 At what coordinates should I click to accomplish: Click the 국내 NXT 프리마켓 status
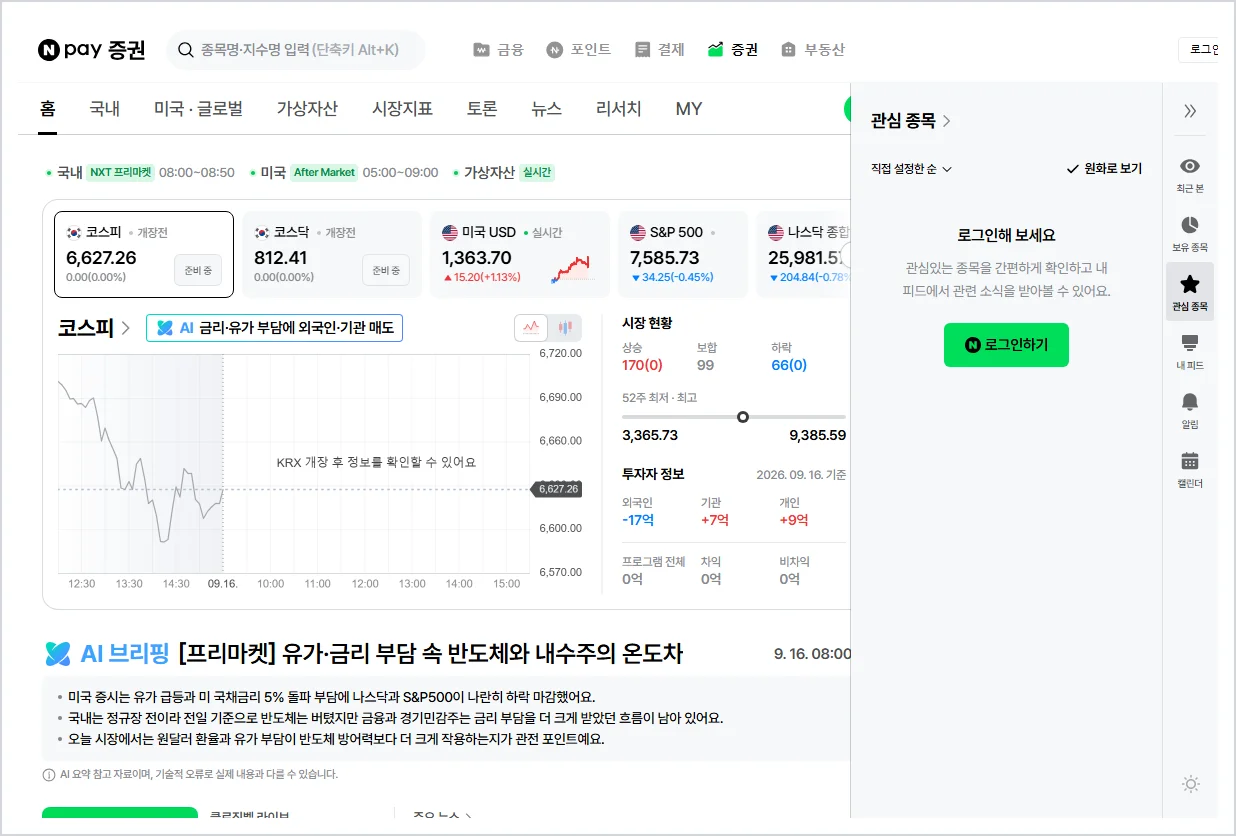[x=141, y=172]
